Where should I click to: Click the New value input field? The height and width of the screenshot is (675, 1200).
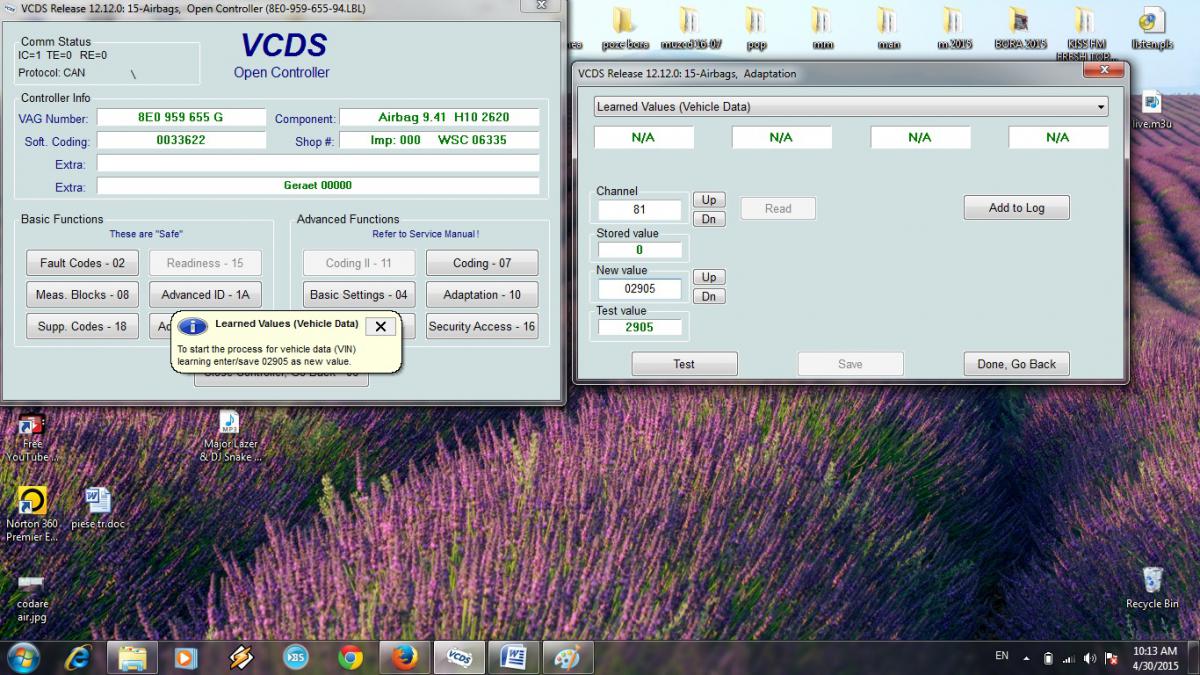click(640, 289)
